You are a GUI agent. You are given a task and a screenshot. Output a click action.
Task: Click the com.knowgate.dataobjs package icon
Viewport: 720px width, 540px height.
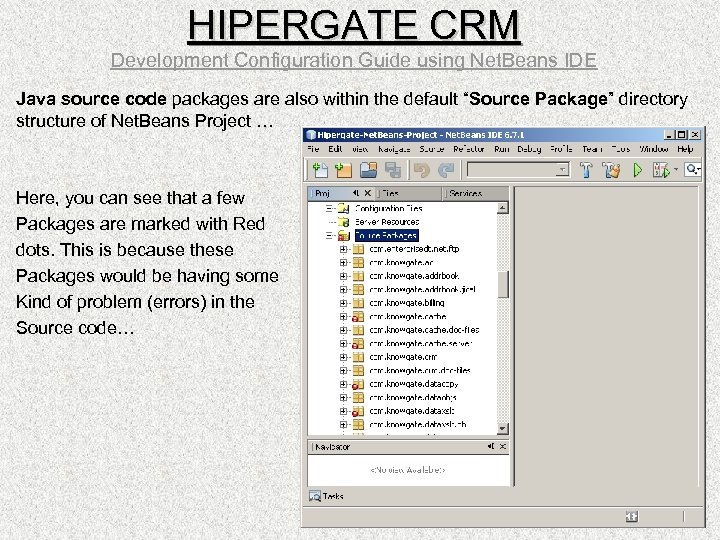click(358, 397)
